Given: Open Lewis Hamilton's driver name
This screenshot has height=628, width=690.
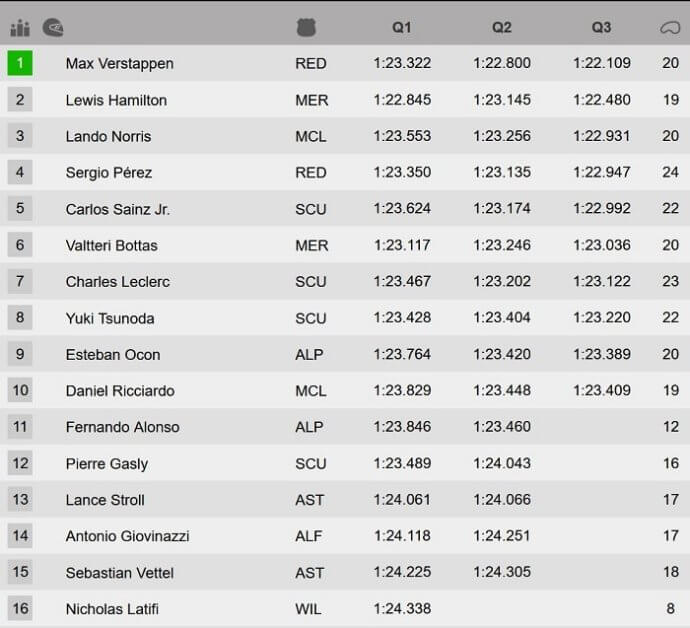Looking at the screenshot, I should (x=116, y=100).
